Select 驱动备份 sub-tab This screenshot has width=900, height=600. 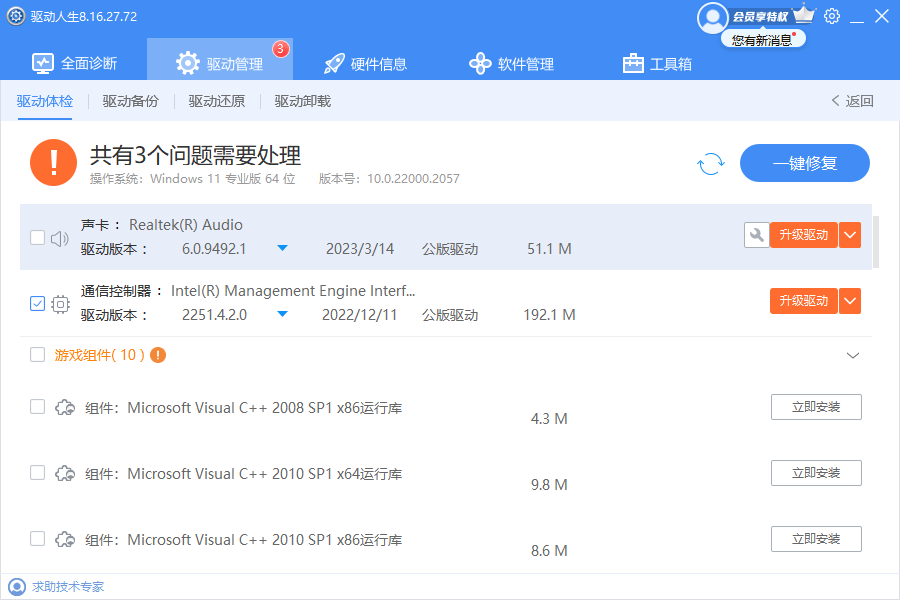click(x=130, y=101)
